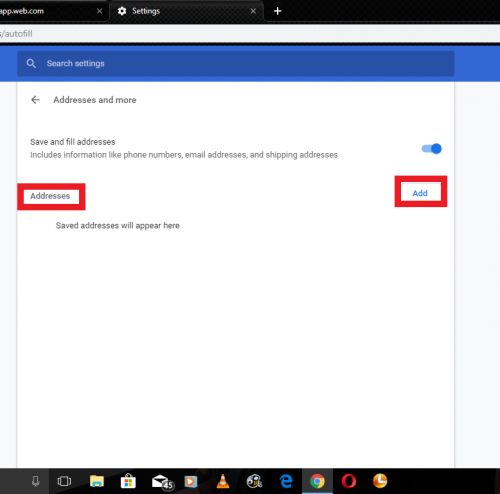Click the 'Addresses and more' heading
Image resolution: width=500 pixels, height=494 pixels.
pos(95,100)
